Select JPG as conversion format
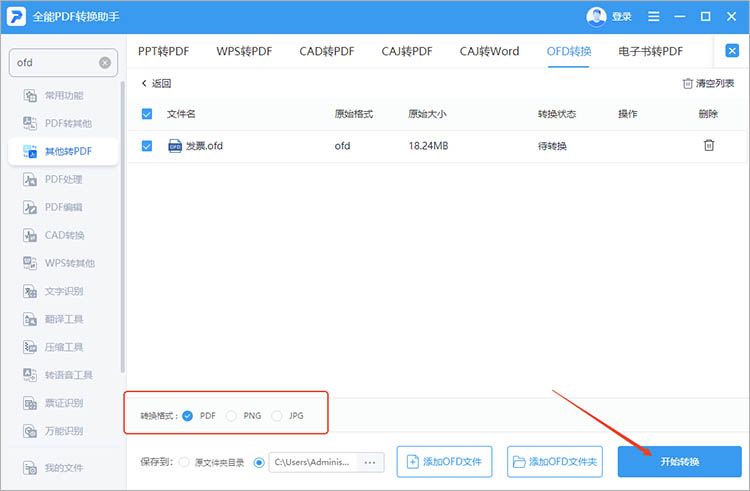The height and width of the screenshot is (491, 750). pos(276,416)
